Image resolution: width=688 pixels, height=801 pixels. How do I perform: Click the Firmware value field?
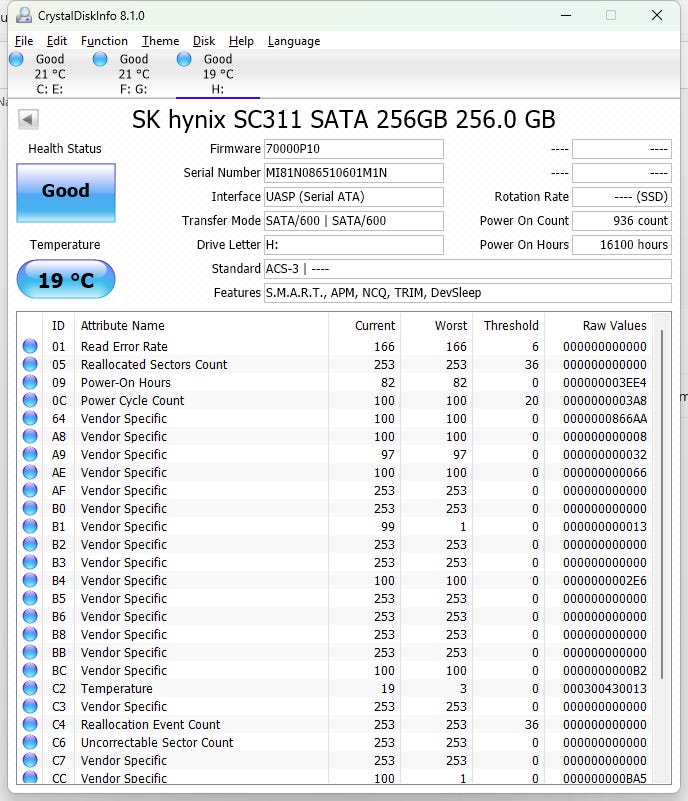[x=353, y=149]
